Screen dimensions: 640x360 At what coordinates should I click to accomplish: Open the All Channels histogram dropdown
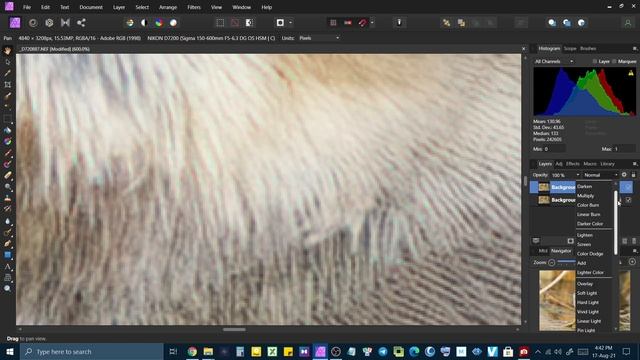point(553,61)
